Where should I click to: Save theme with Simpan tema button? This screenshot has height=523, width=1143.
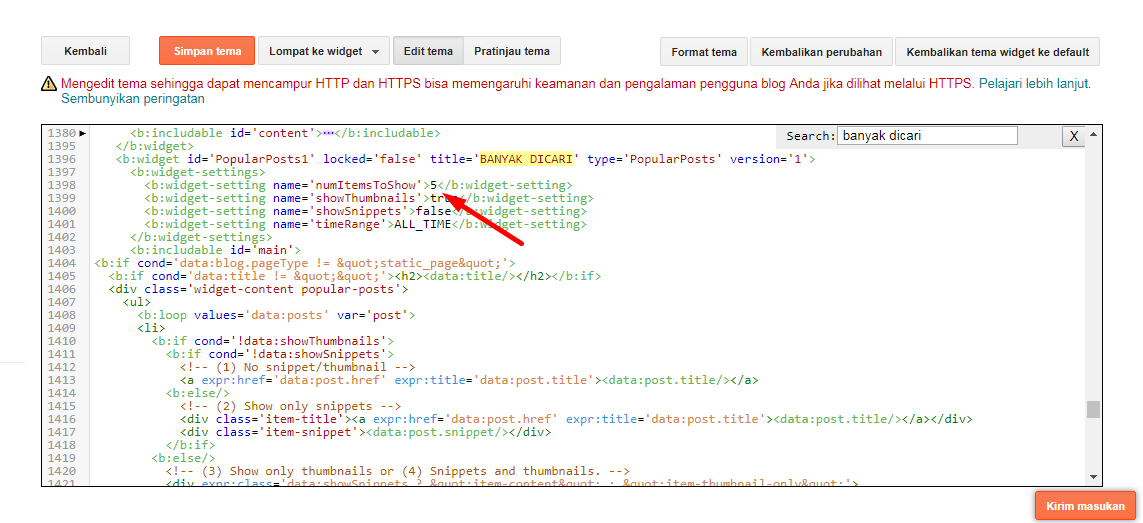pyautogui.click(x=207, y=51)
